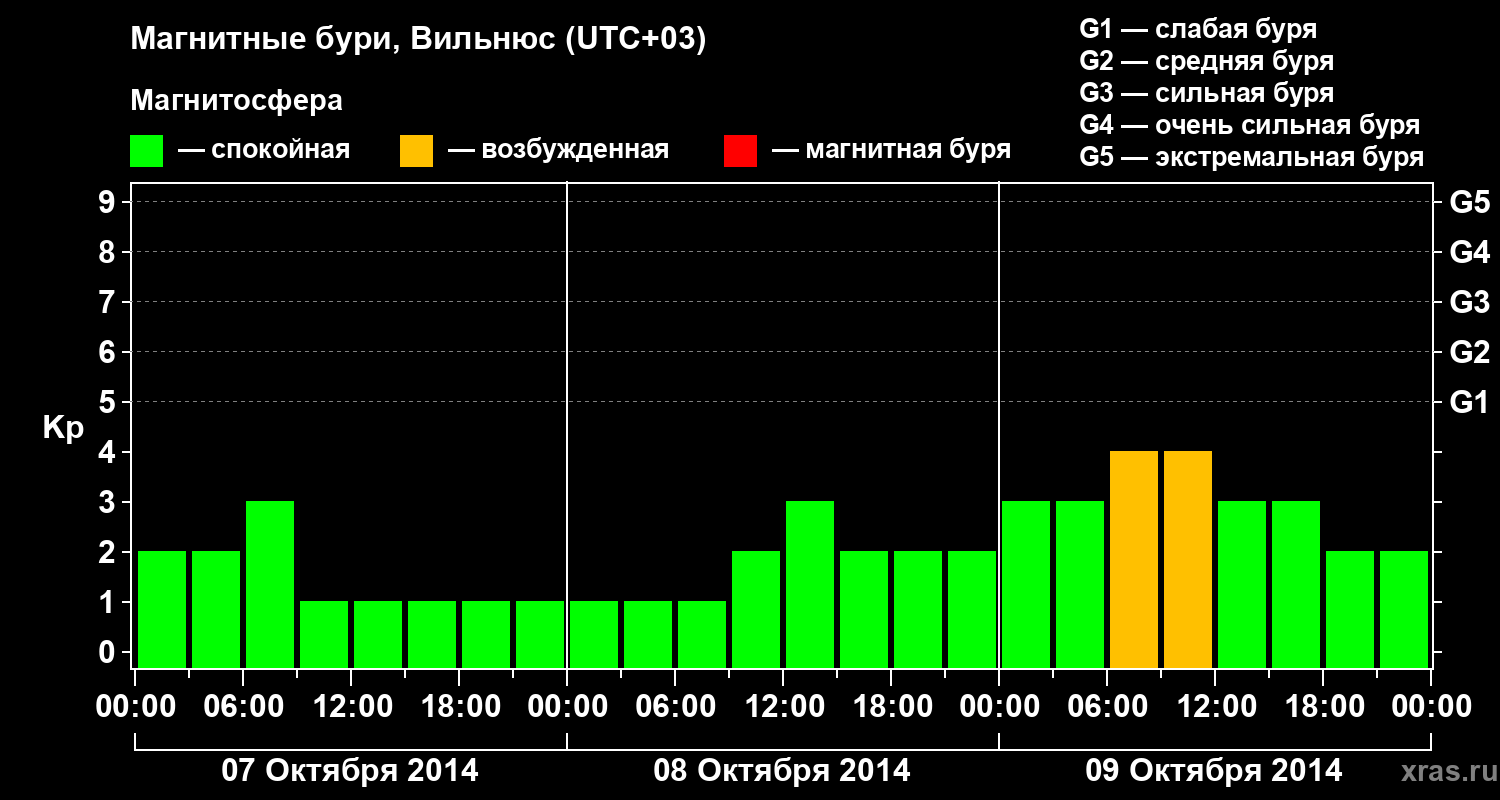
Task: Click the '— возбужденная' legend label
Action: [558, 150]
